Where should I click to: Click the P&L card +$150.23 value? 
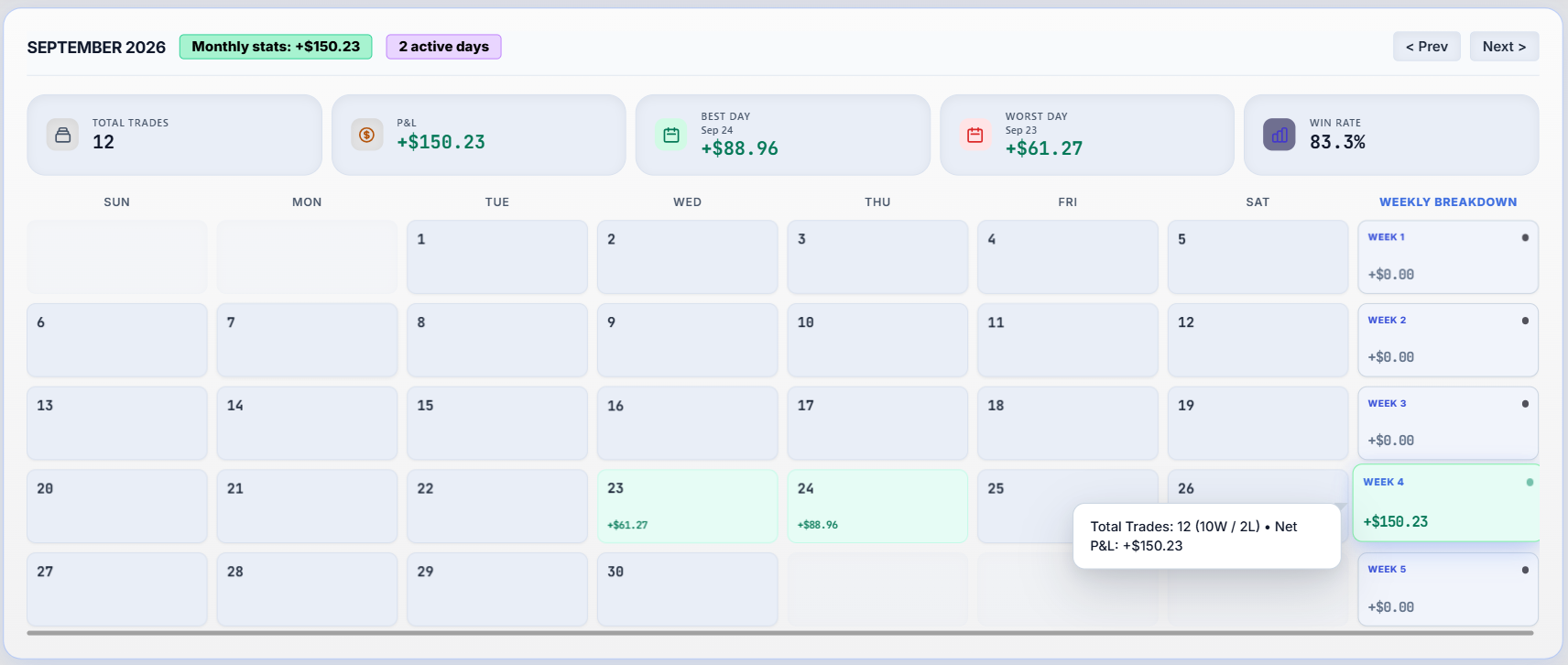[x=441, y=142]
